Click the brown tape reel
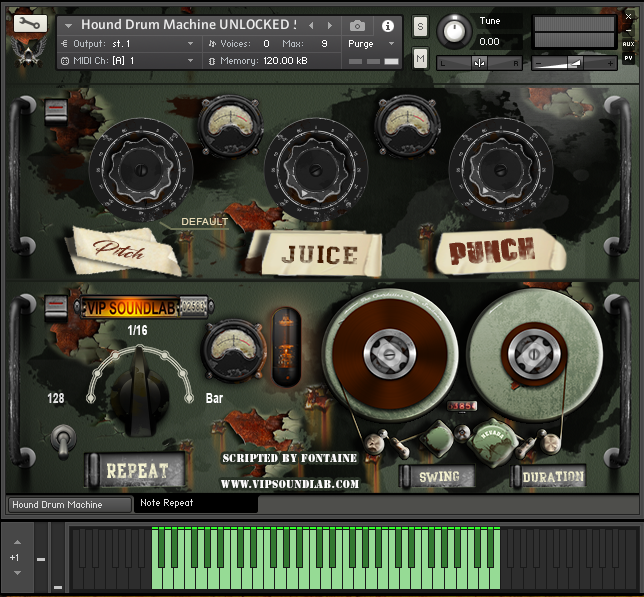644x597 pixels. tap(389, 354)
